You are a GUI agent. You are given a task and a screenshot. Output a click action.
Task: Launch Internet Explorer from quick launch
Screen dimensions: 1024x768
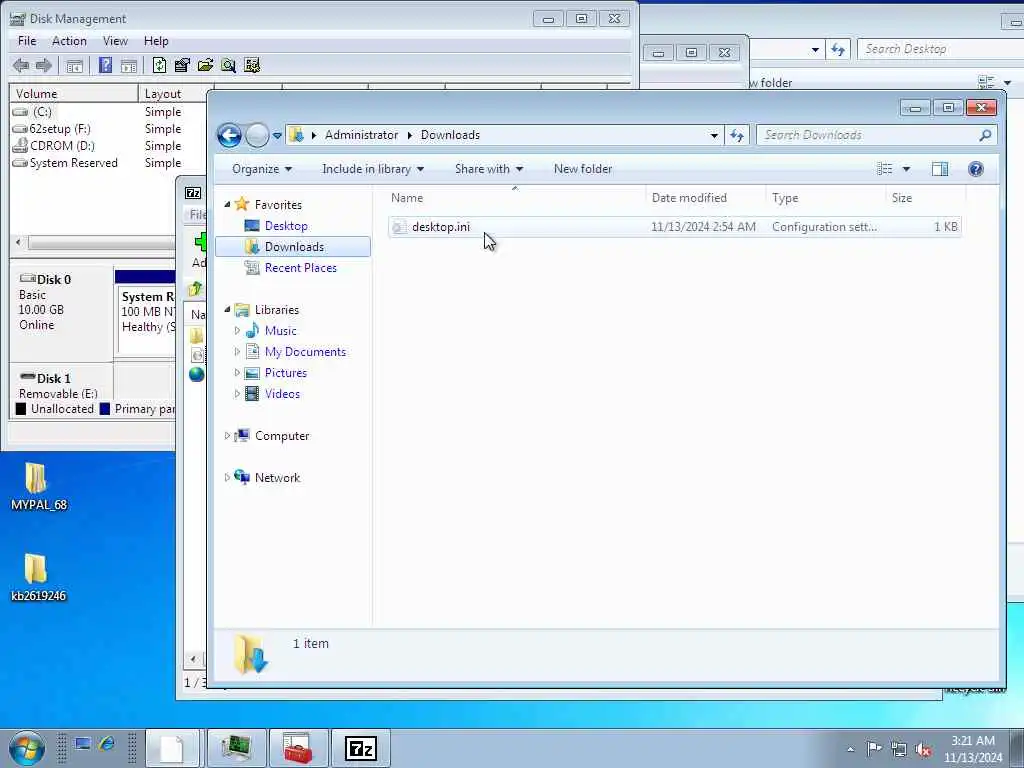click(106, 744)
